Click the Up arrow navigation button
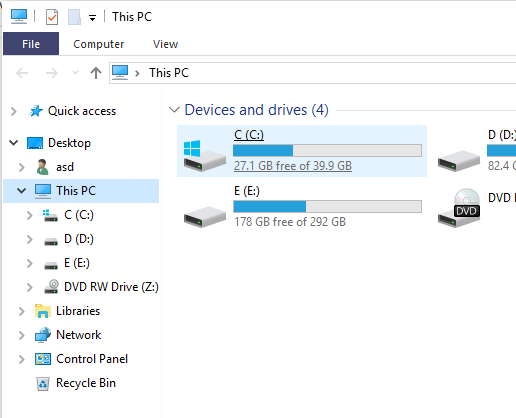The image size is (516, 418). (96, 73)
